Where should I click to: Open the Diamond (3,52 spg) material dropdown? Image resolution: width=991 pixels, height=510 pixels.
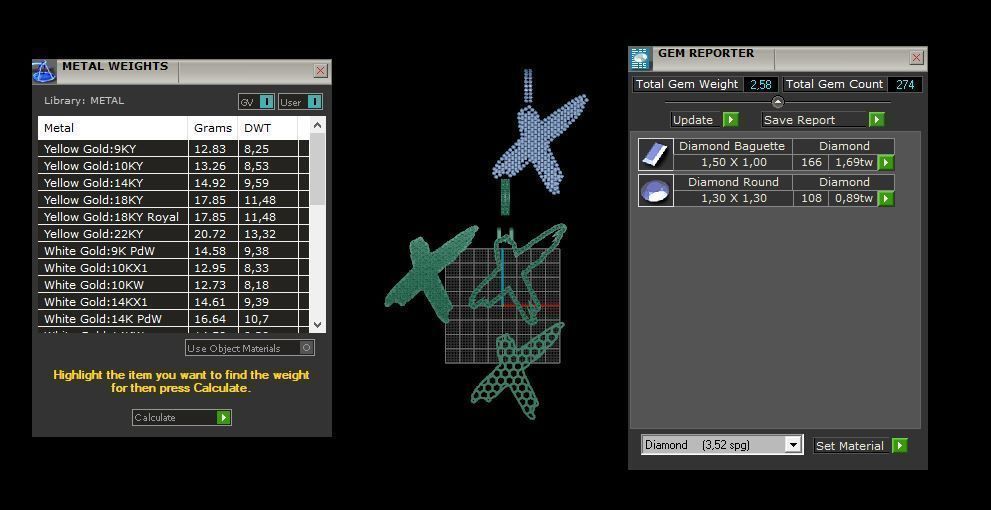793,445
